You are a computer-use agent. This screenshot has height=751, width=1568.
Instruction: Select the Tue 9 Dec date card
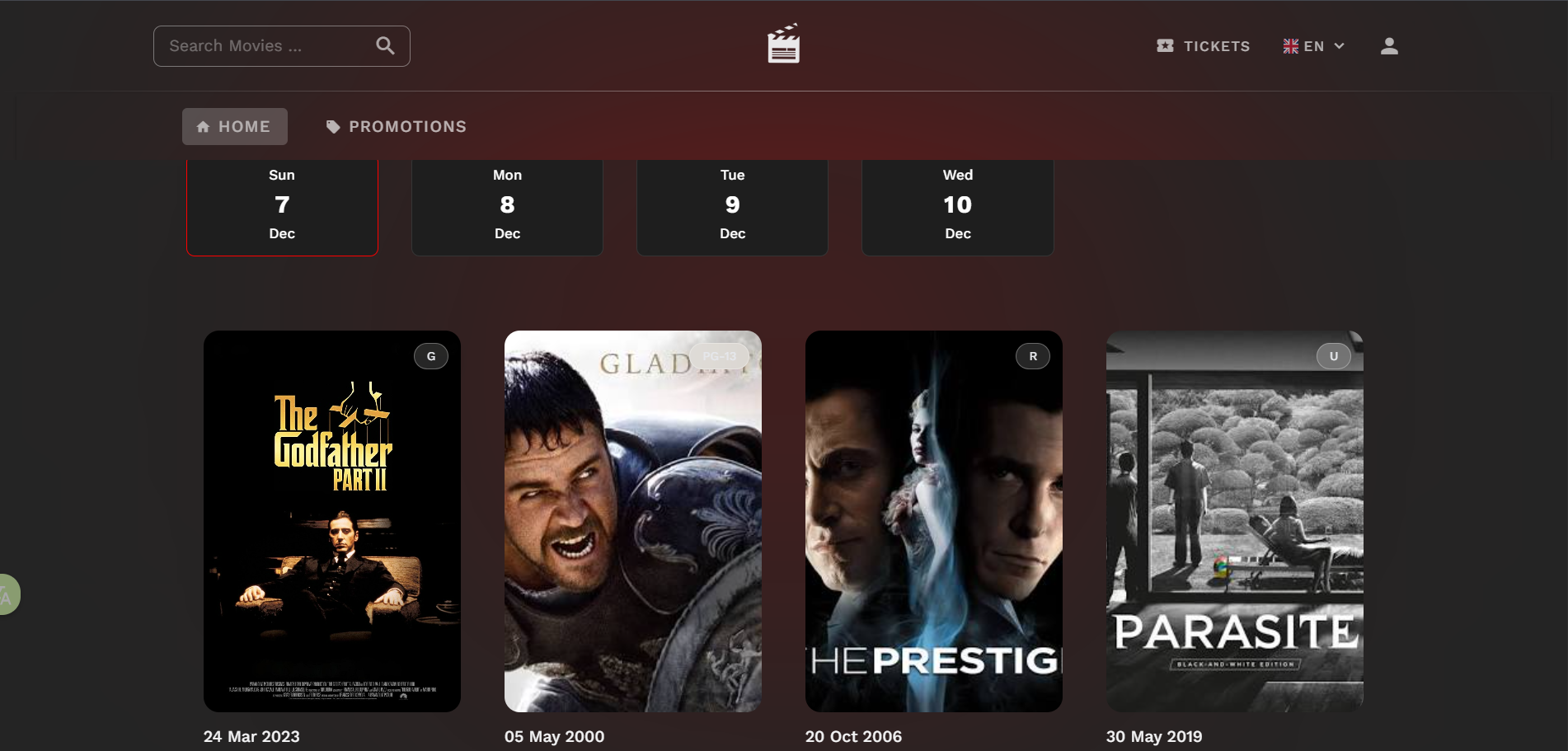click(x=731, y=204)
